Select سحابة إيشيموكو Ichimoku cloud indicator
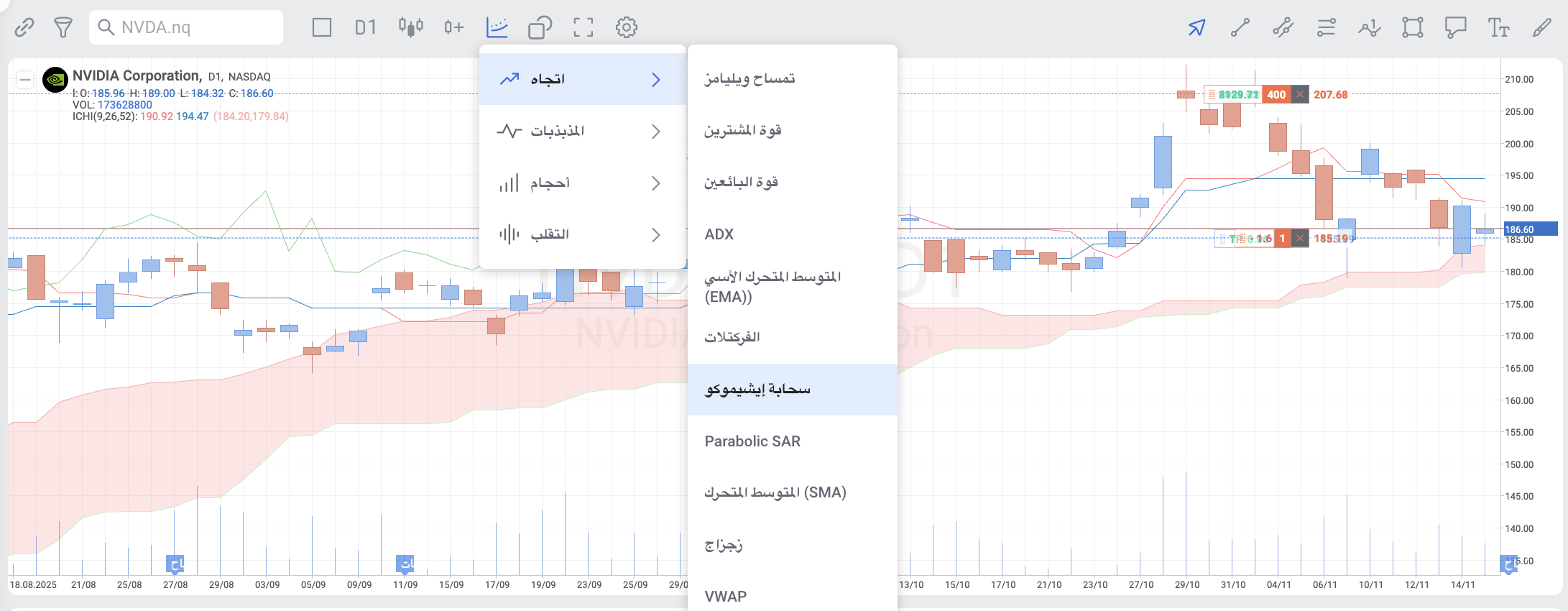 tap(793, 390)
